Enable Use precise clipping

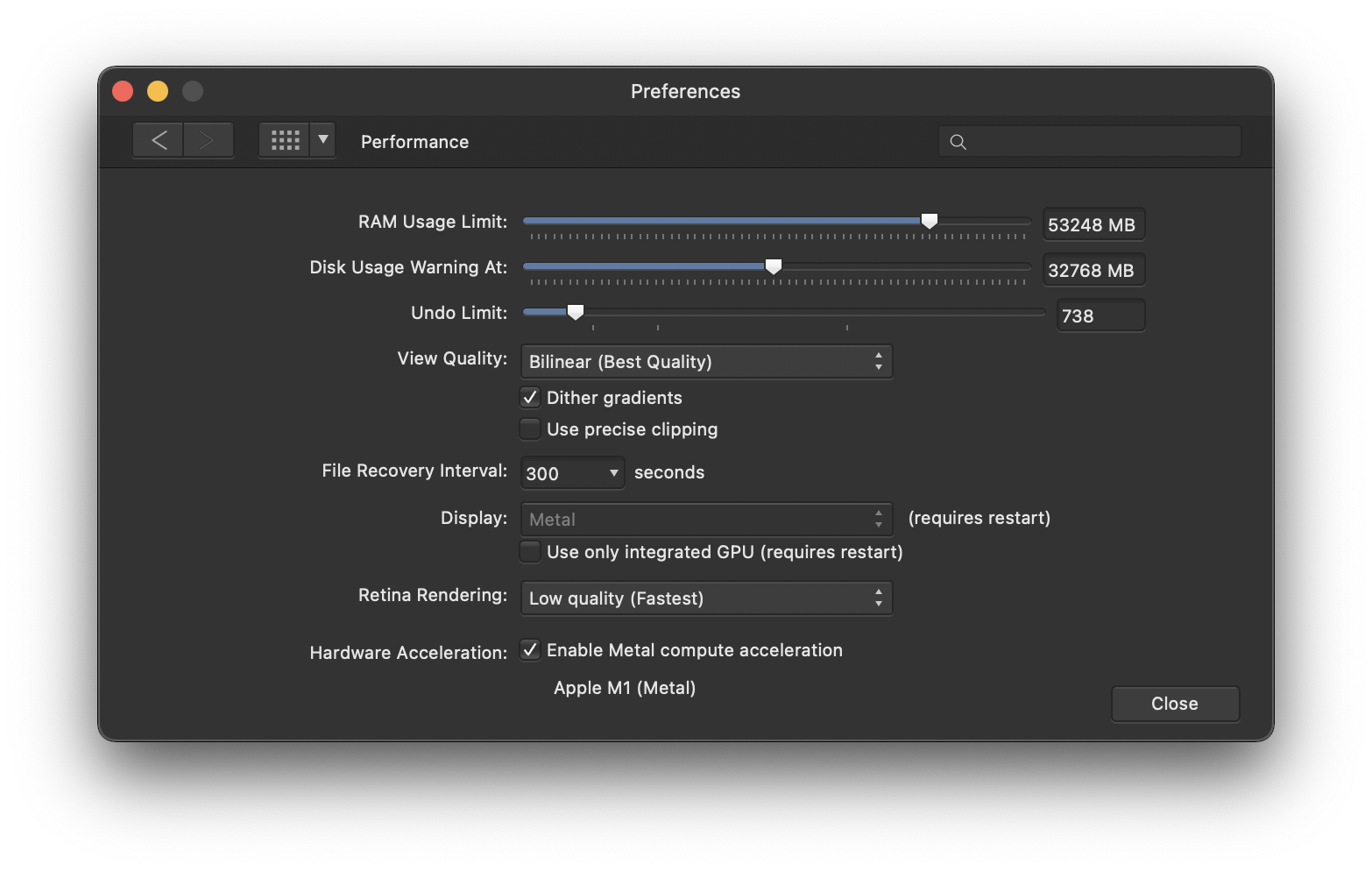530,428
